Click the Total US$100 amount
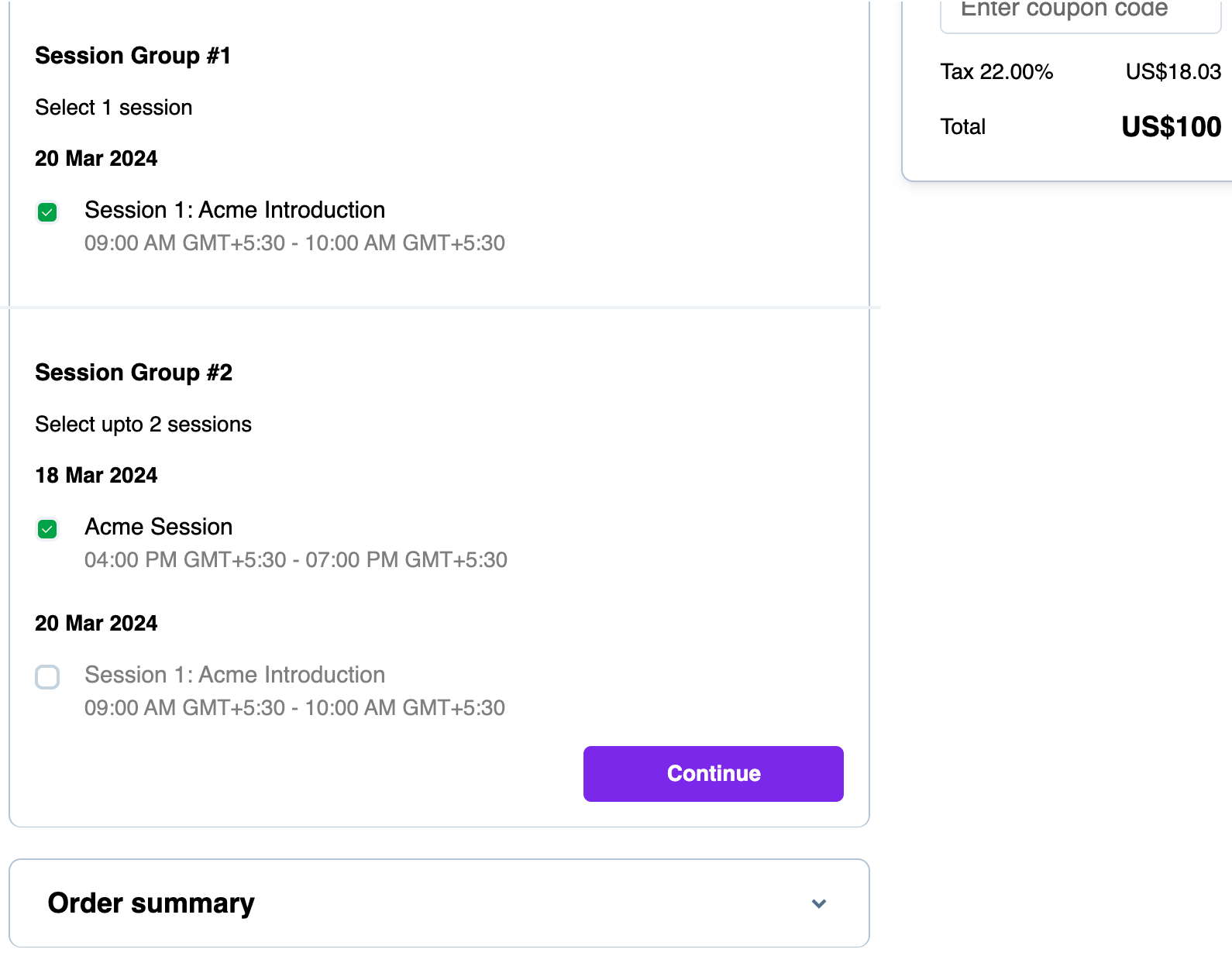The image size is (1232, 956). click(1171, 127)
